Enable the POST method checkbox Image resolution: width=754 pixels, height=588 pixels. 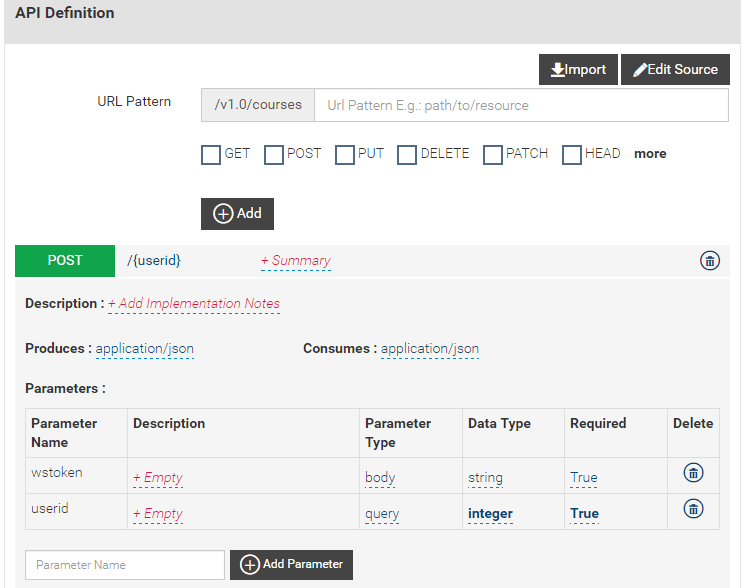tap(274, 155)
